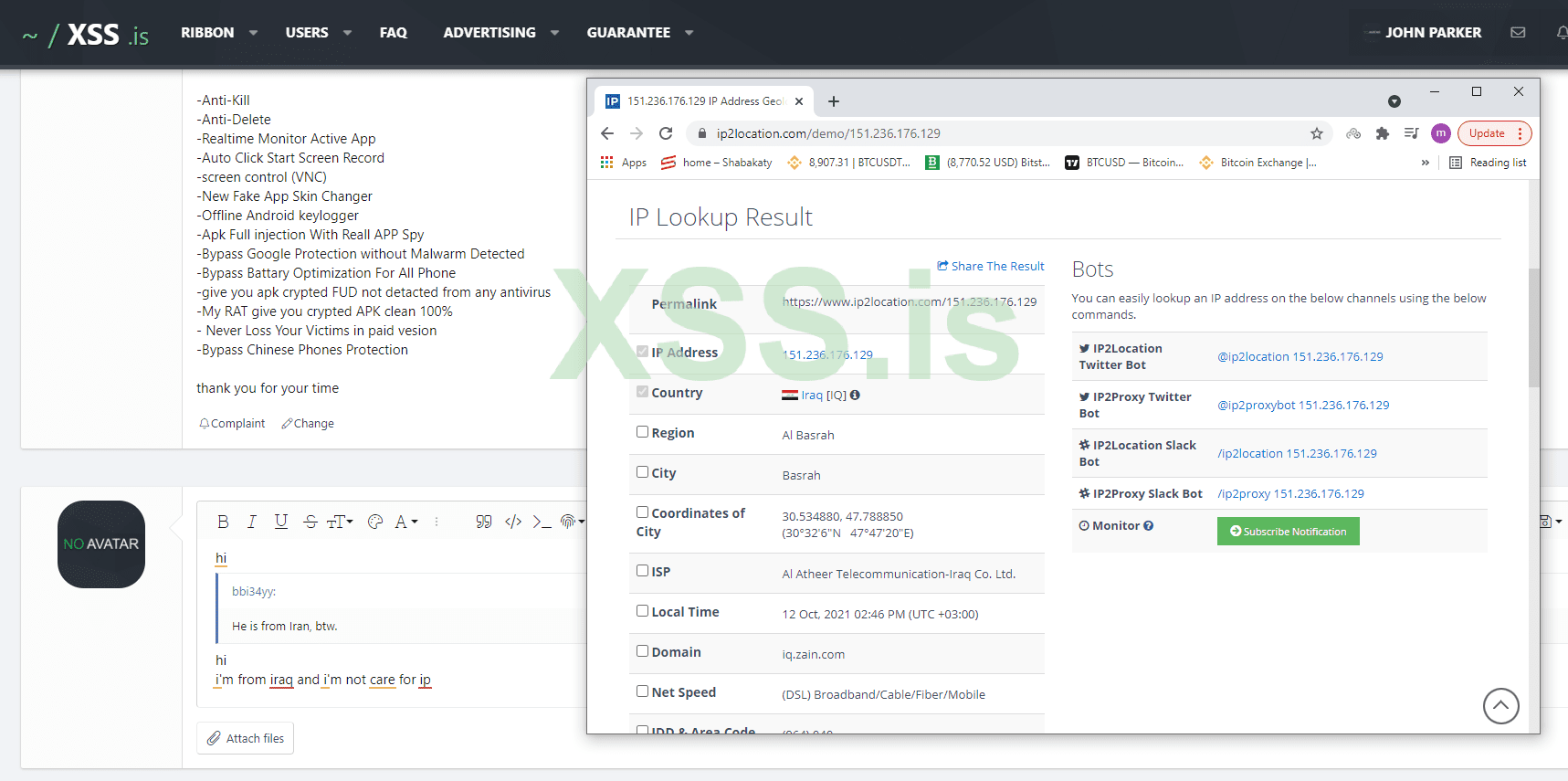The height and width of the screenshot is (781, 1568).
Task: Click the paperclip icon on Attach files
Action: (214, 738)
